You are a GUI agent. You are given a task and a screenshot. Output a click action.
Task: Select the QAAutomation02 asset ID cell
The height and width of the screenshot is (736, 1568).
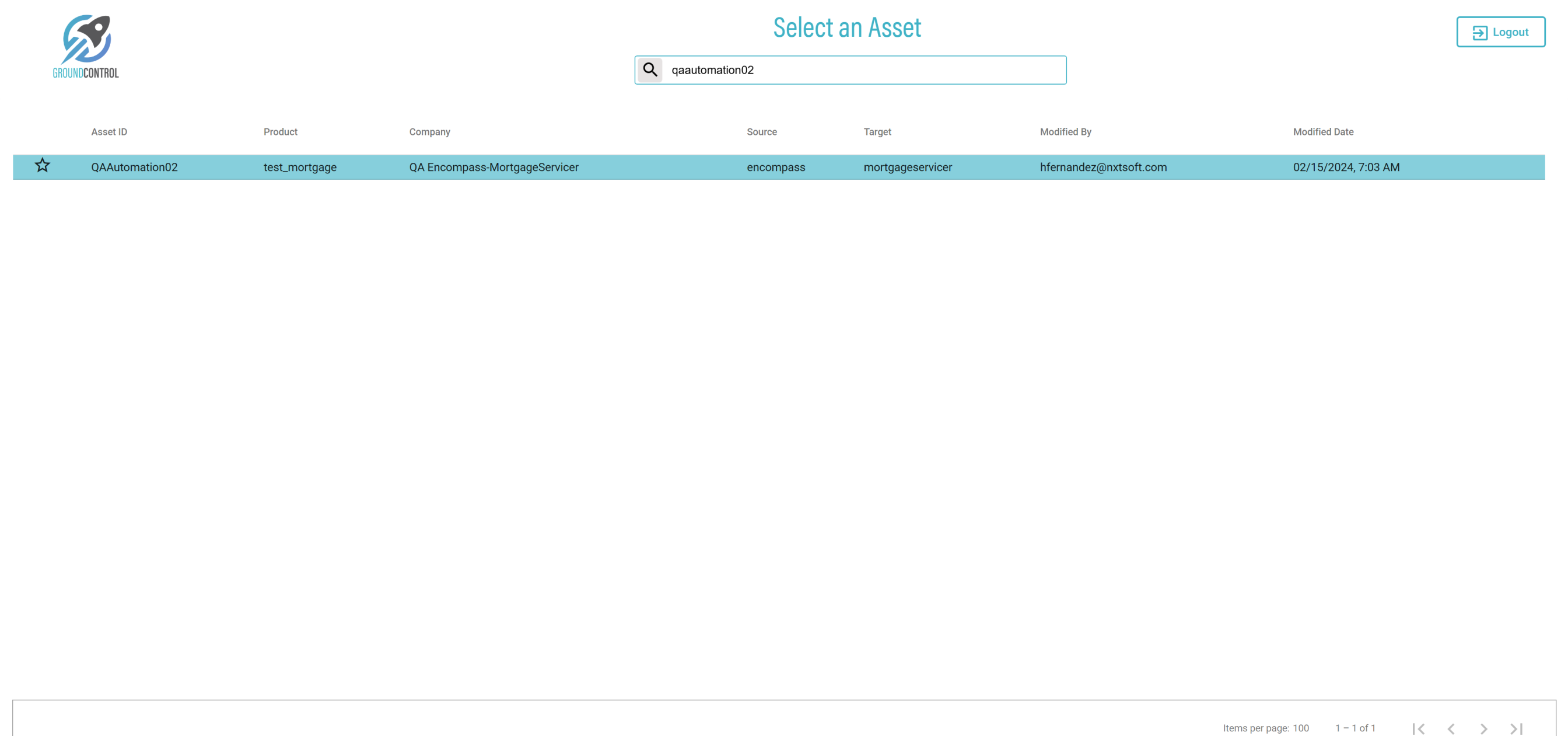coord(134,167)
